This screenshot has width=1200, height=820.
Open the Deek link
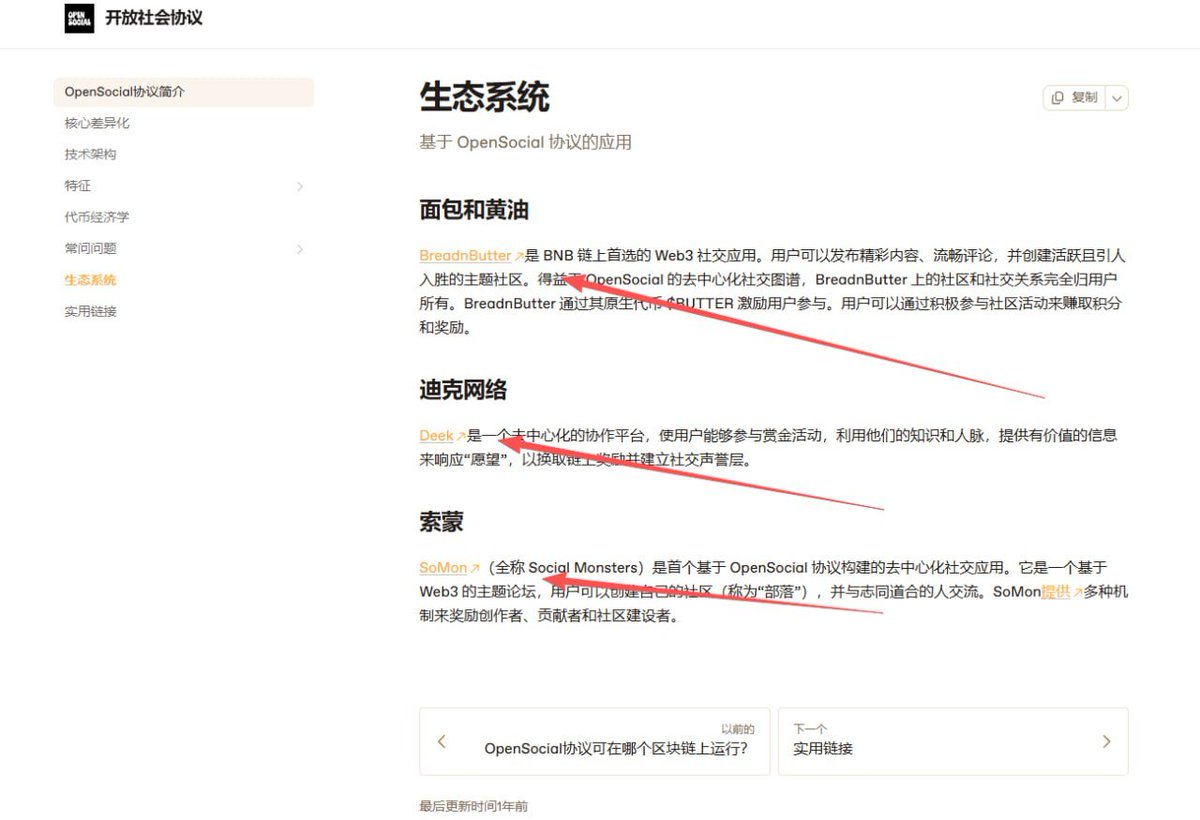coord(436,435)
